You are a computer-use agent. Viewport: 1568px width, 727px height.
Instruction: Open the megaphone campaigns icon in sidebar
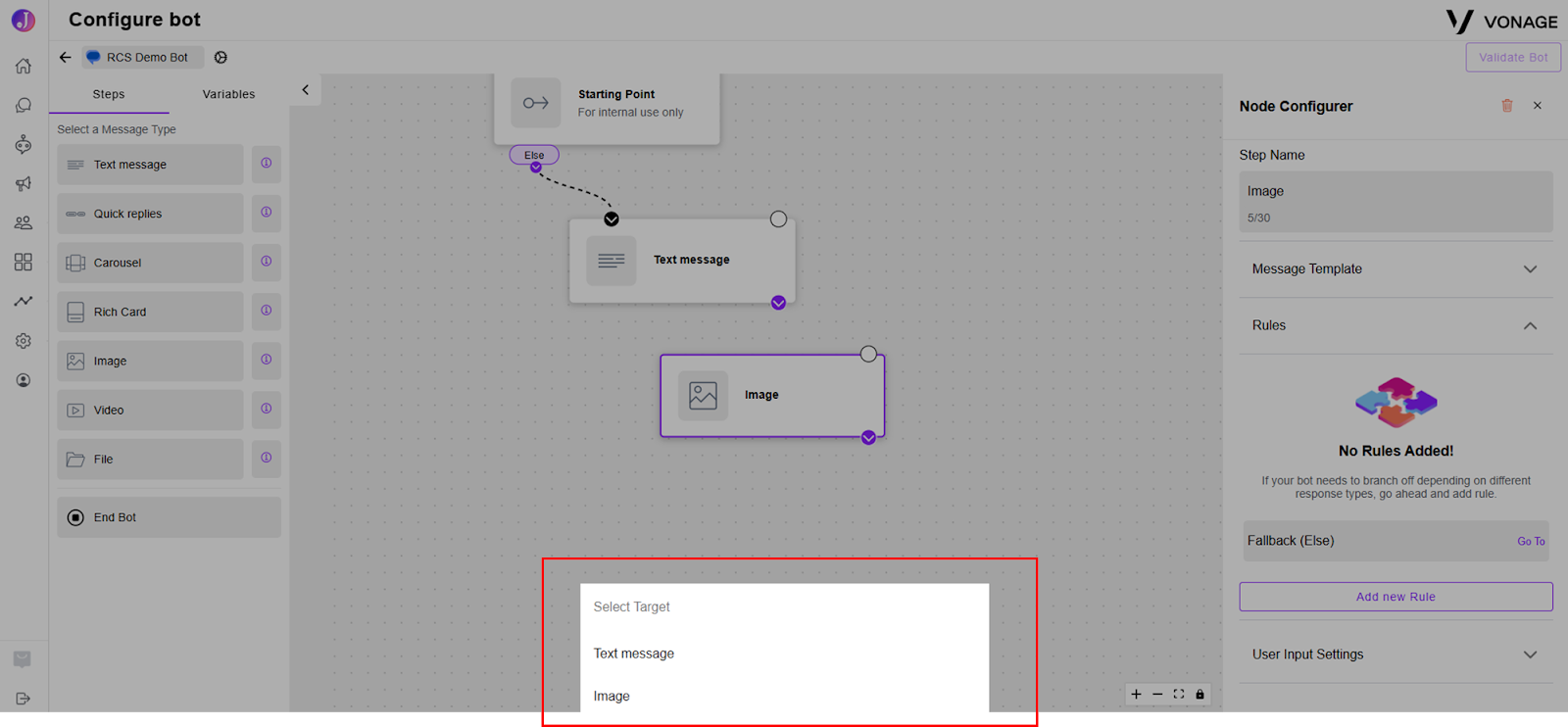coord(24,183)
